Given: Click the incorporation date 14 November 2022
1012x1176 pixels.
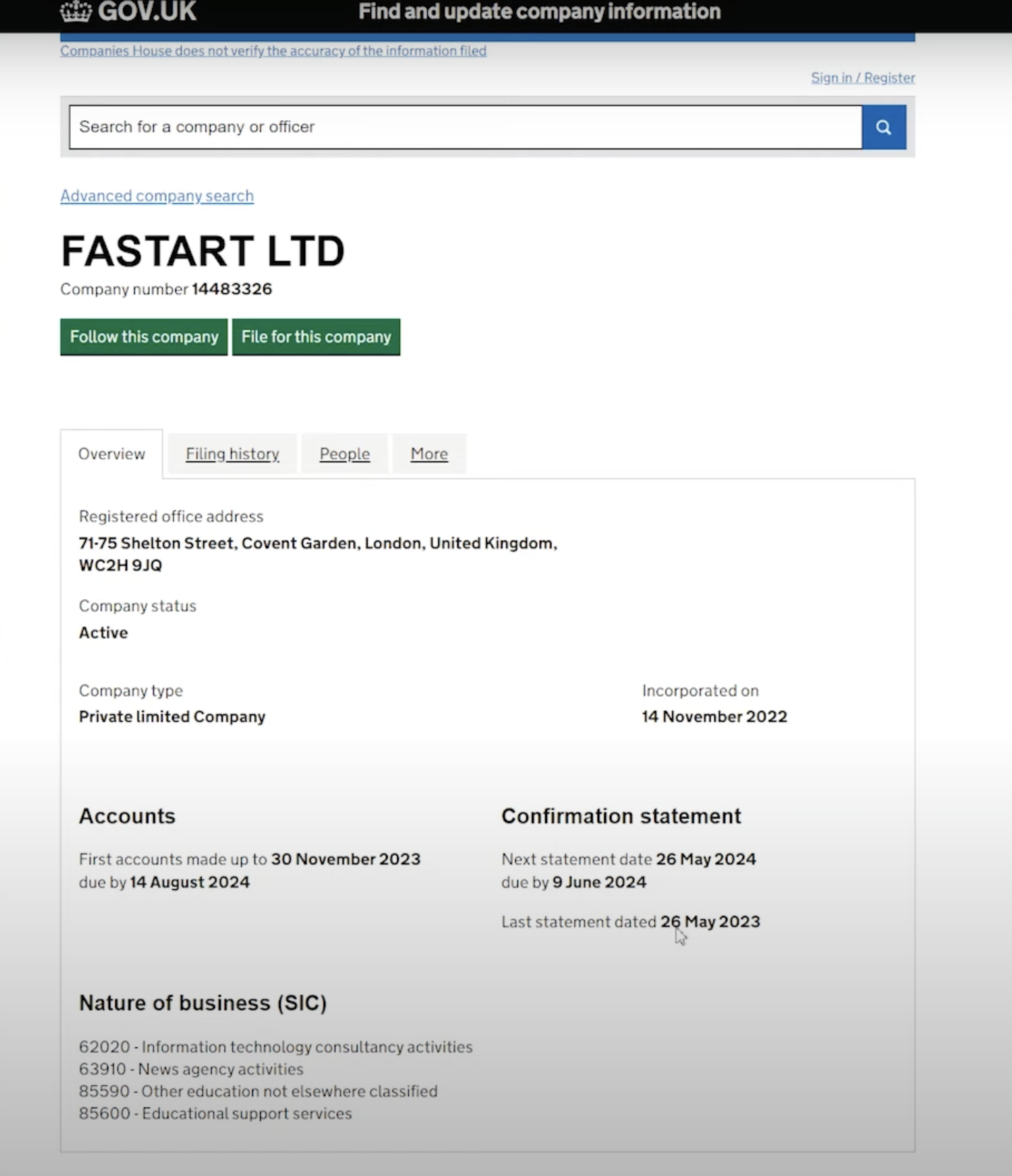Looking at the screenshot, I should click(x=714, y=717).
